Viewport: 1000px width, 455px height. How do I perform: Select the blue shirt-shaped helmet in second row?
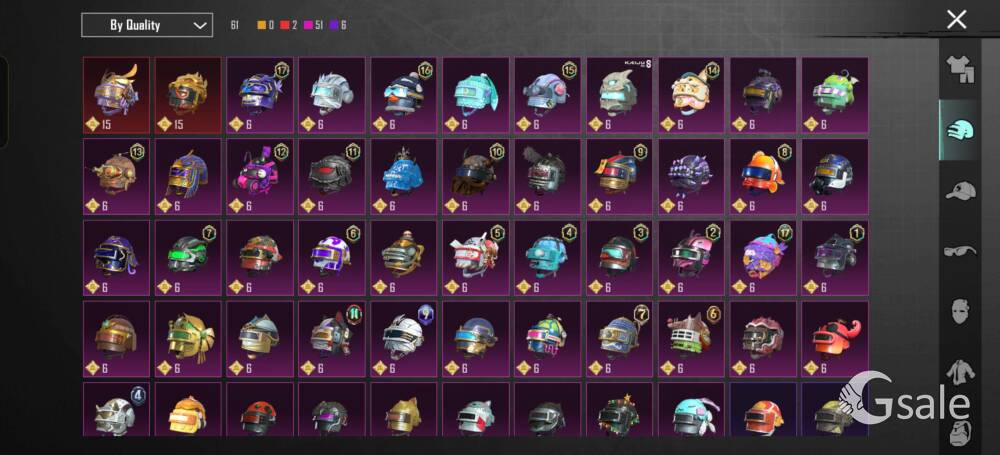coord(404,177)
